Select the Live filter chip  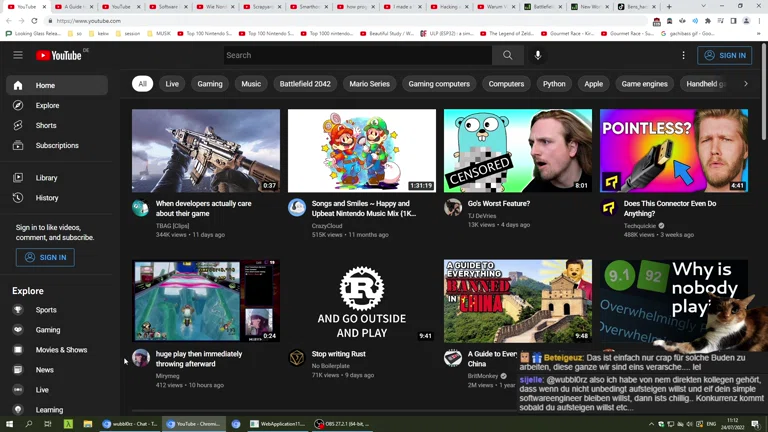[172, 84]
